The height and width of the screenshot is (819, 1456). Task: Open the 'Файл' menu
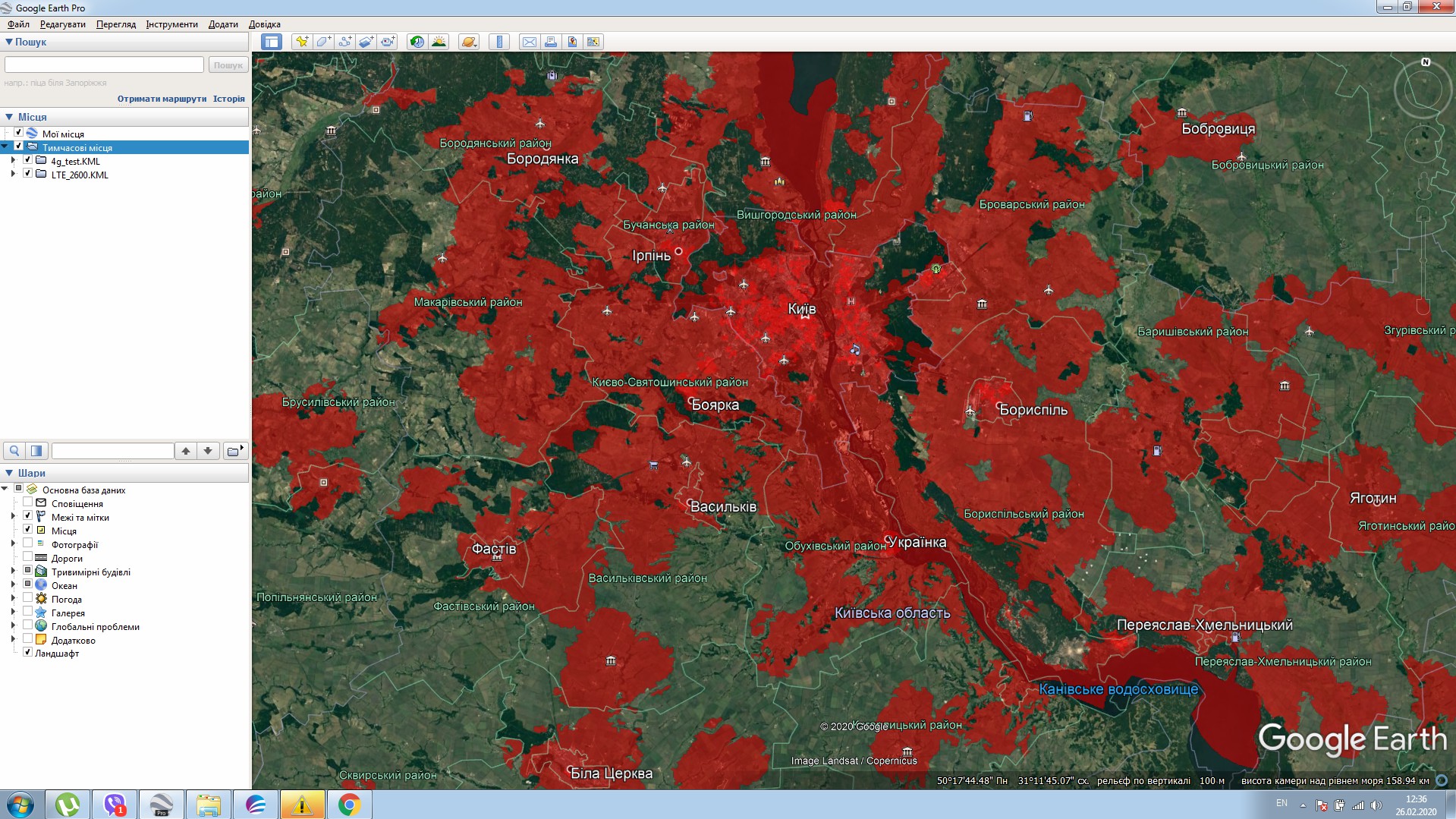[18, 24]
